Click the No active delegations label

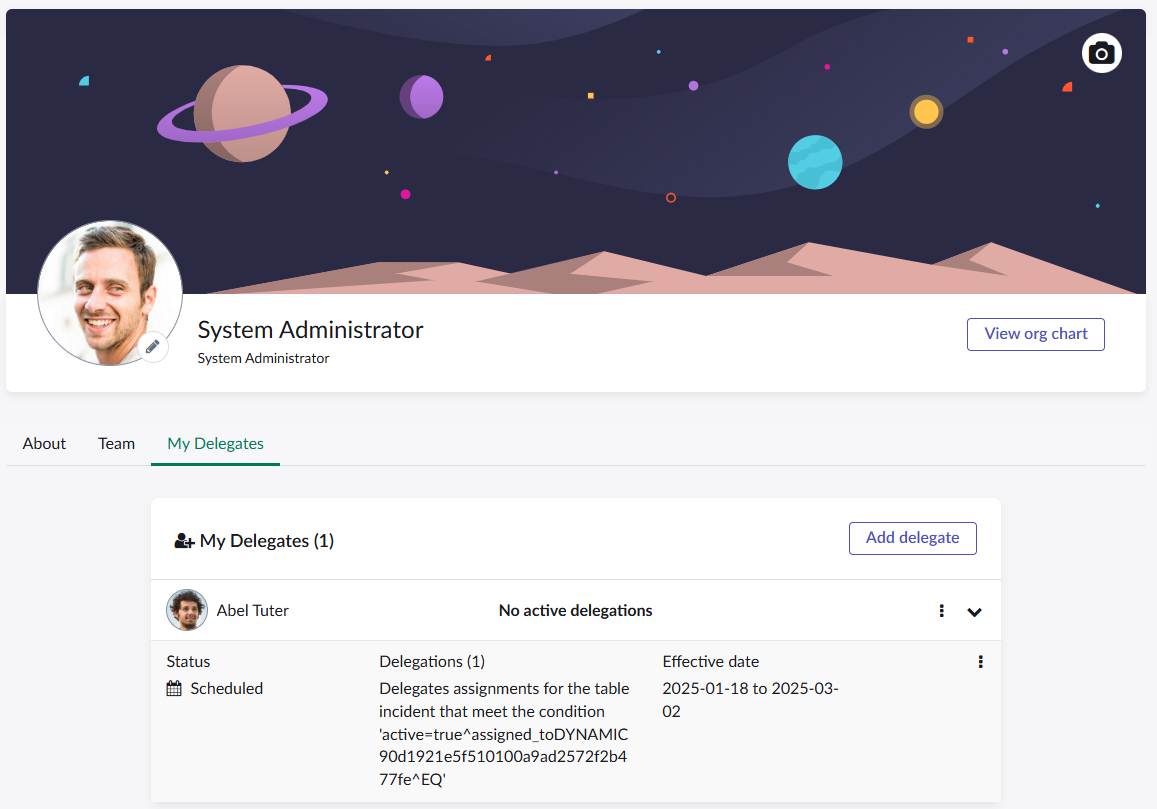tap(575, 610)
